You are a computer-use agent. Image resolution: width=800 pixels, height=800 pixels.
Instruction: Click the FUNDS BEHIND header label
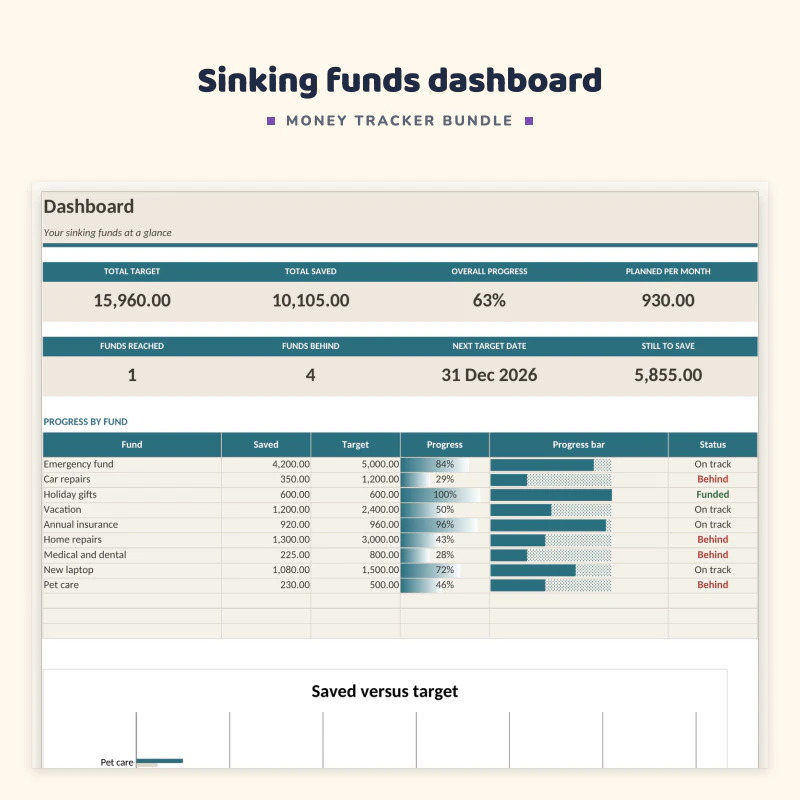point(311,346)
